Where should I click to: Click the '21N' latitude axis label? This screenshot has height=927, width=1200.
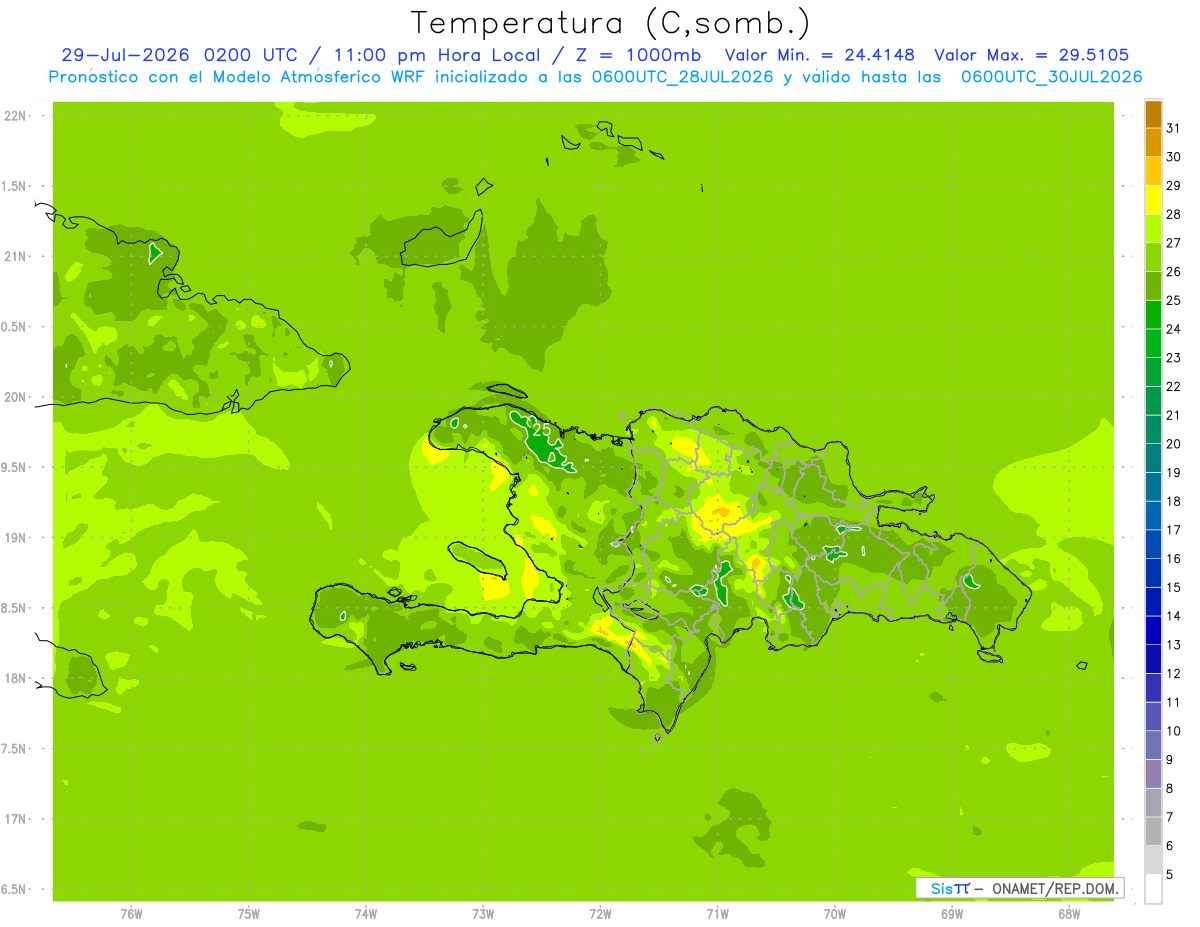(x=15, y=256)
